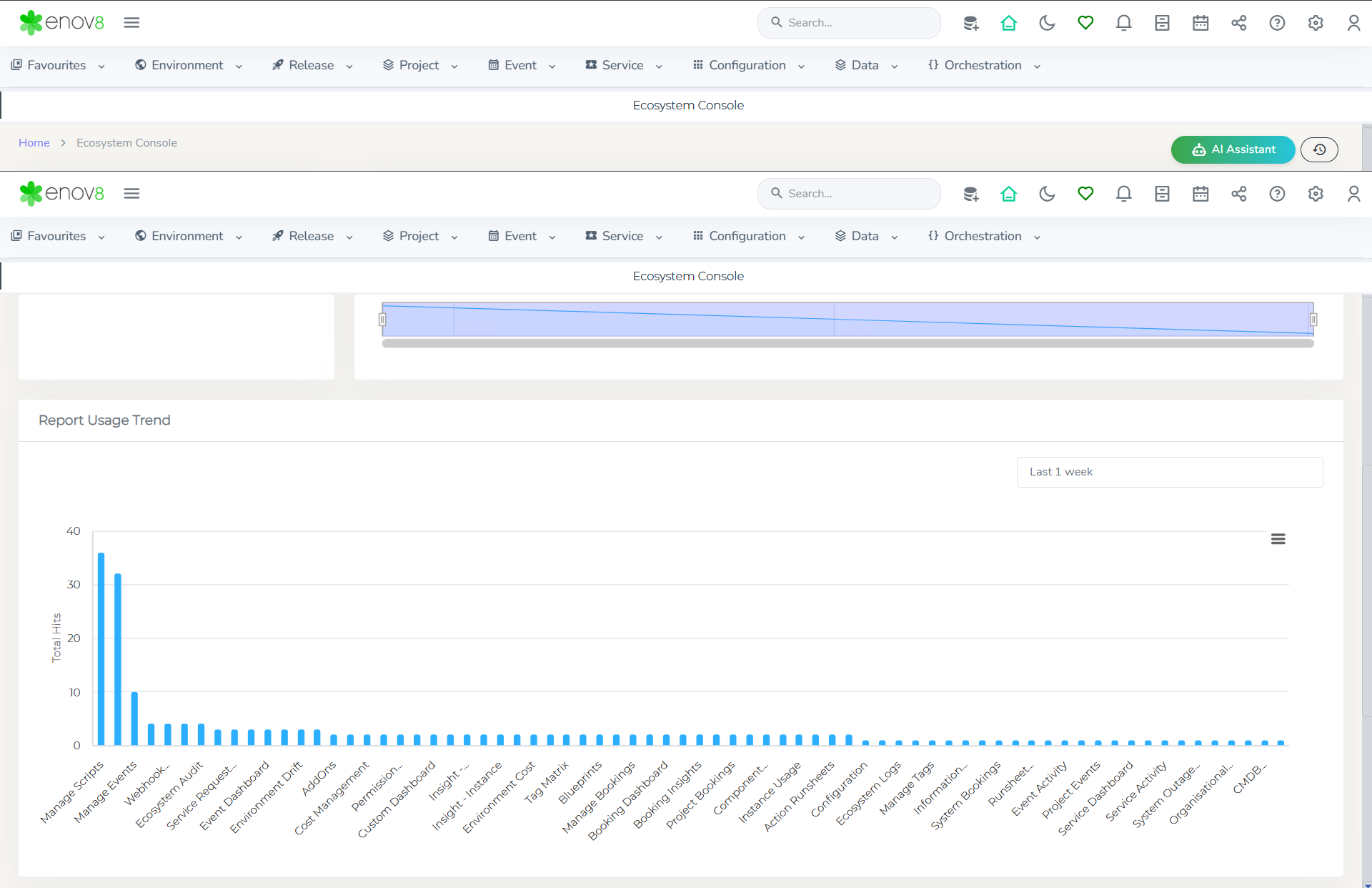Open help question mark icon in lower header

click(x=1277, y=194)
